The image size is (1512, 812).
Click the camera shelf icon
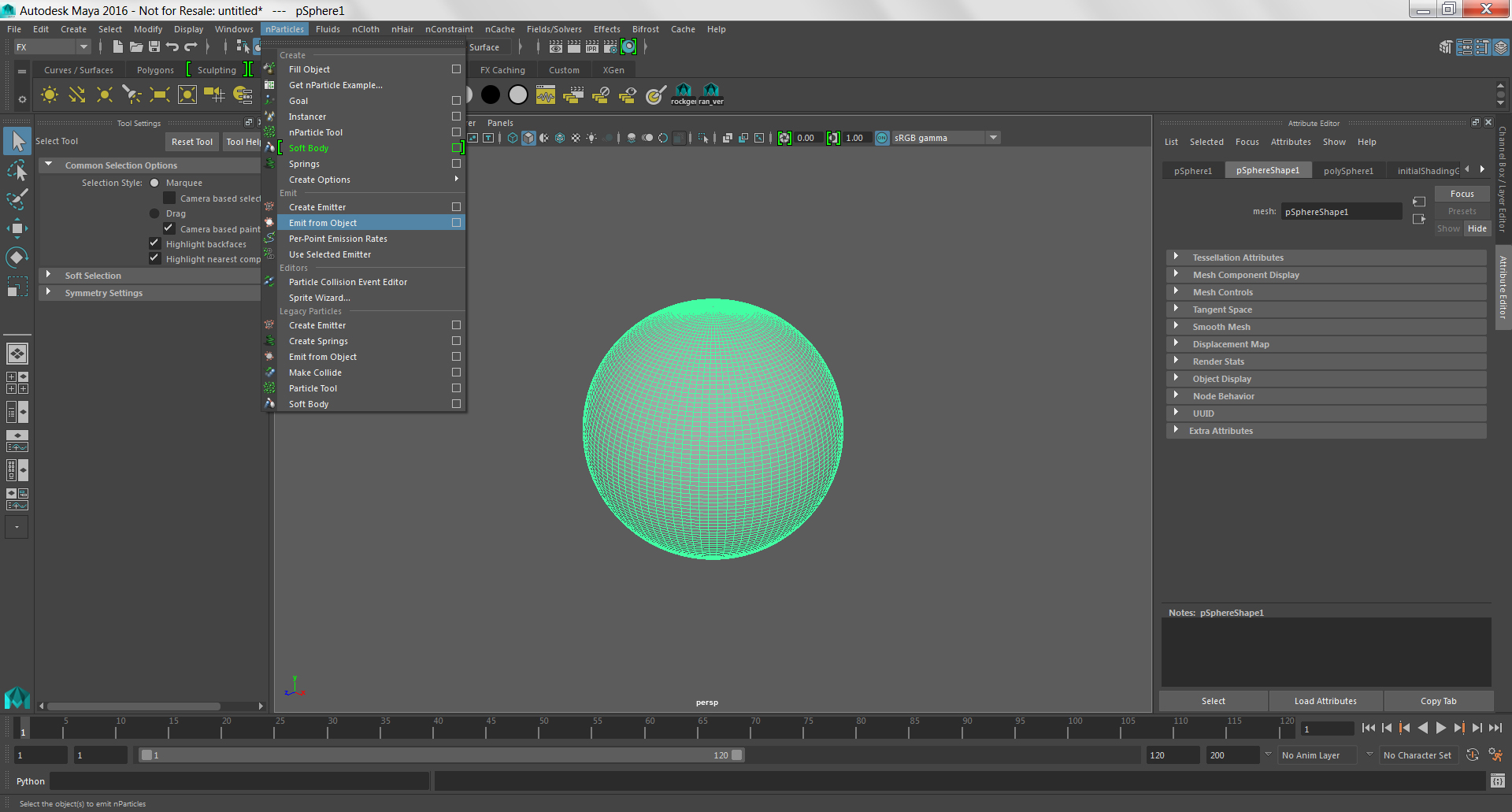pyautogui.click(x=215, y=95)
